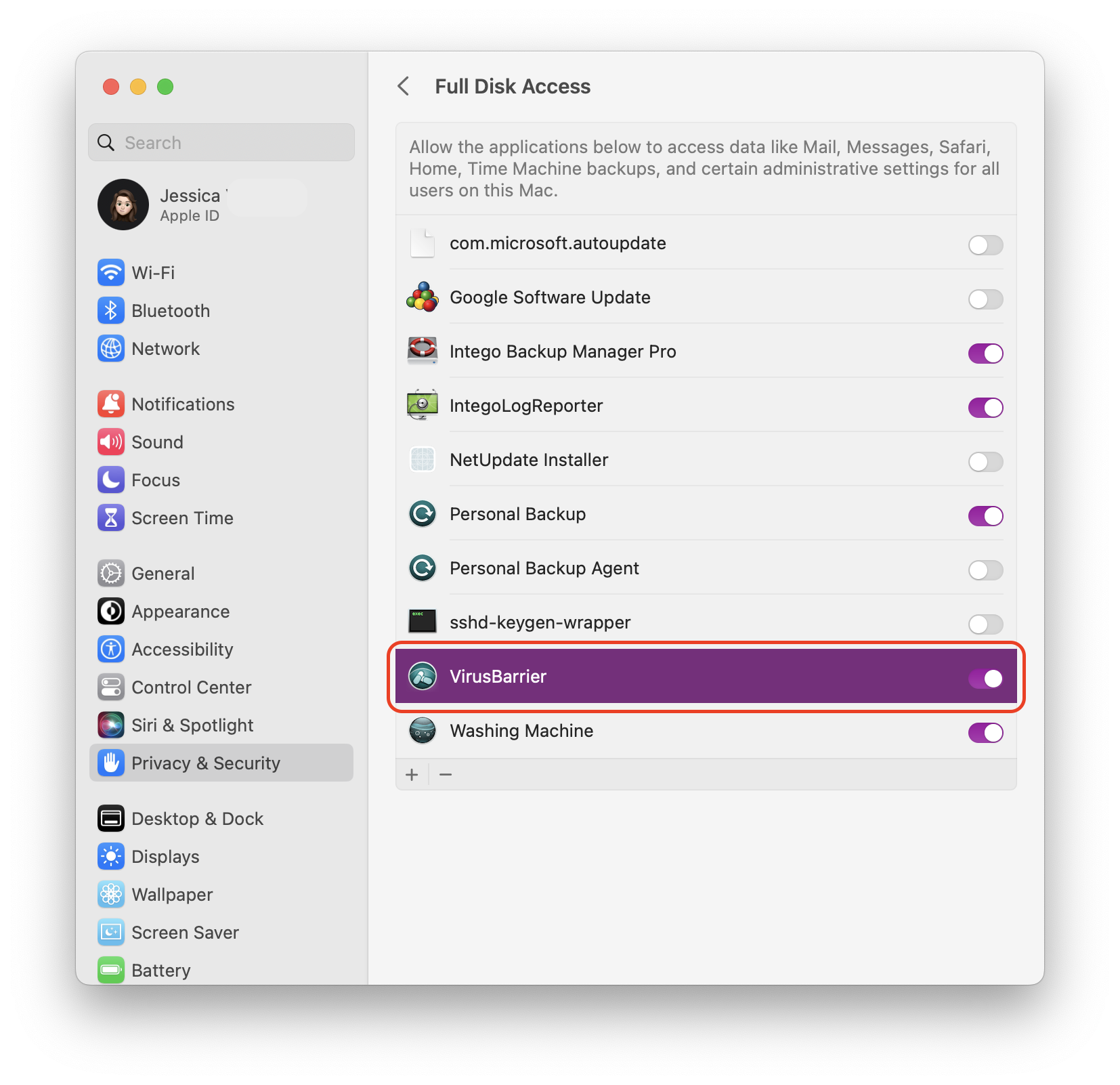Click the Focus moon icon
Image resolution: width=1120 pixels, height=1085 pixels.
[x=111, y=480]
